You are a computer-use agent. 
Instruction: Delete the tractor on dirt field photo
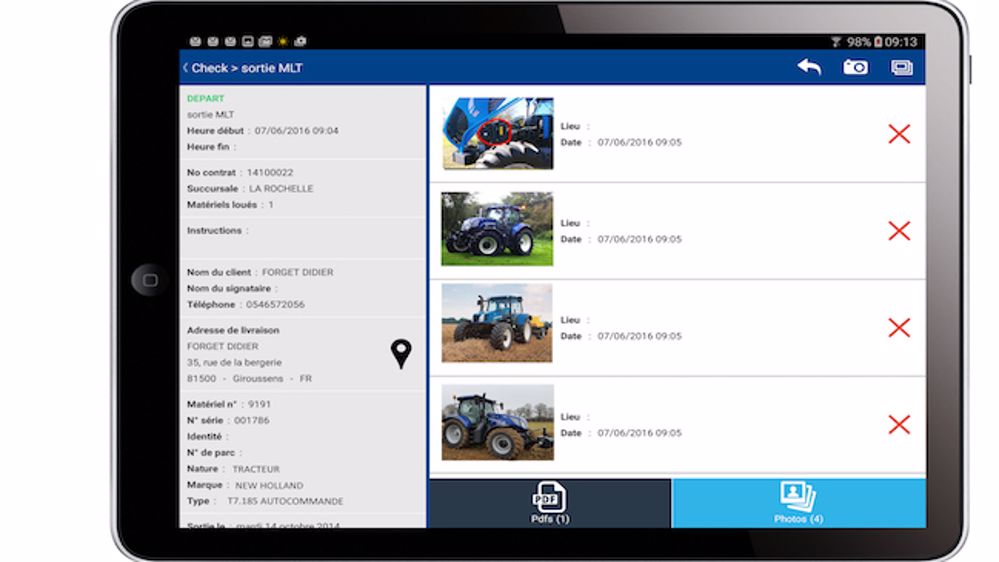(x=899, y=328)
